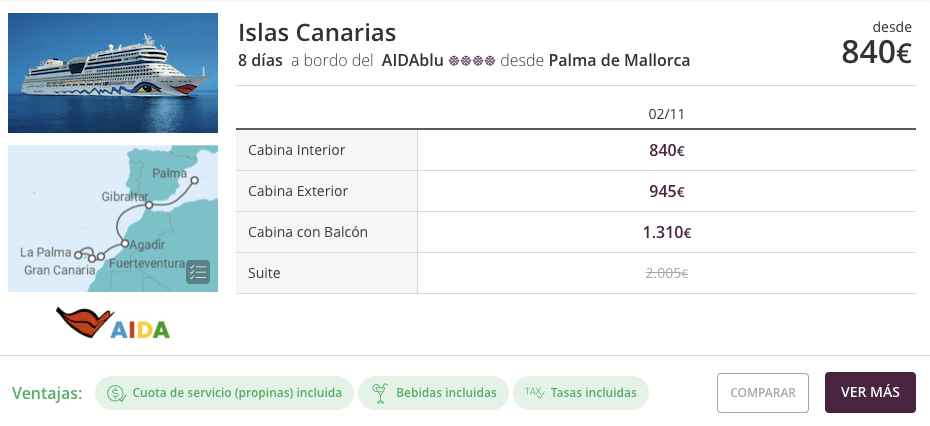Viewport: 930px width, 426px height.
Task: Select the 02/11 departure date column
Action: [666, 114]
